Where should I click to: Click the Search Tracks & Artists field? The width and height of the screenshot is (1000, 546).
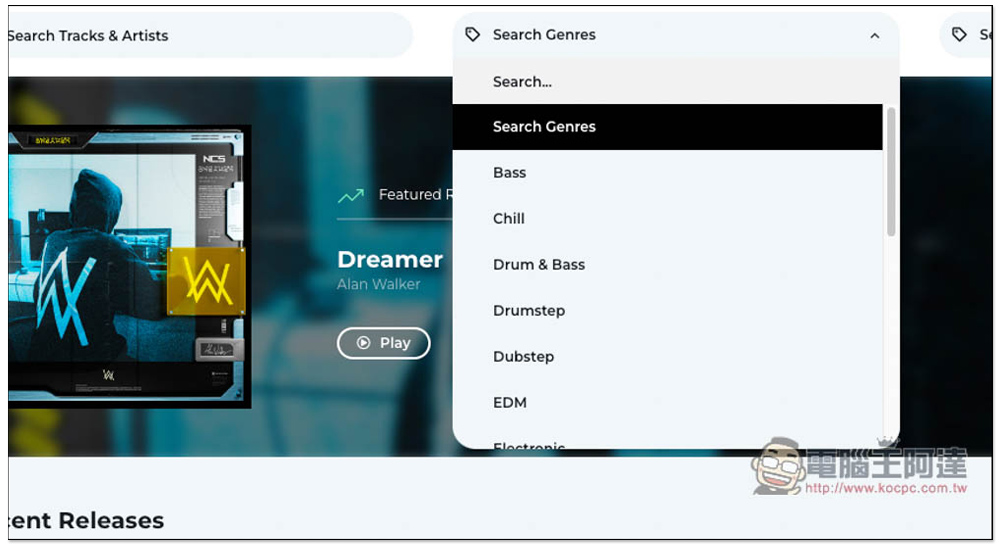(x=210, y=36)
